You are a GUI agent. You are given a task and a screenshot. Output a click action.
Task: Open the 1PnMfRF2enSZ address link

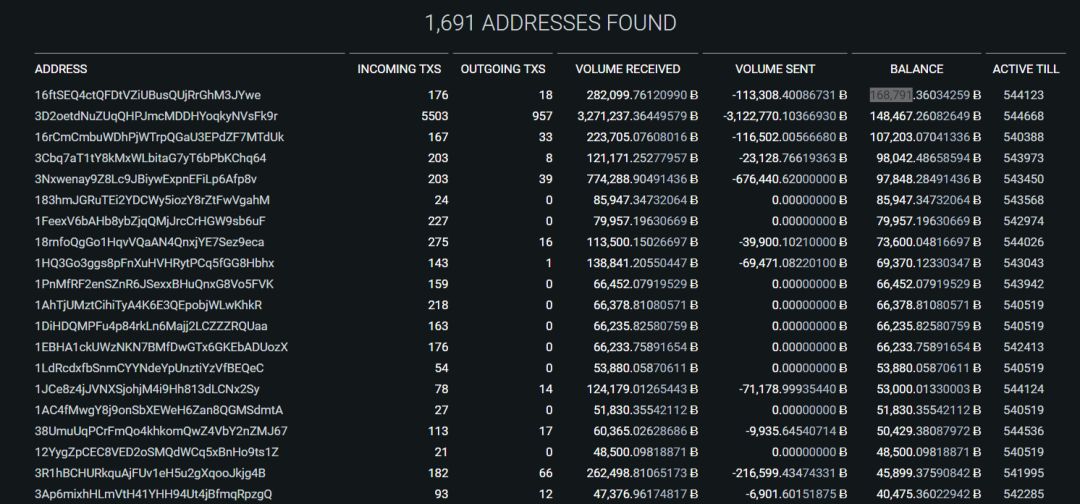click(x=154, y=284)
